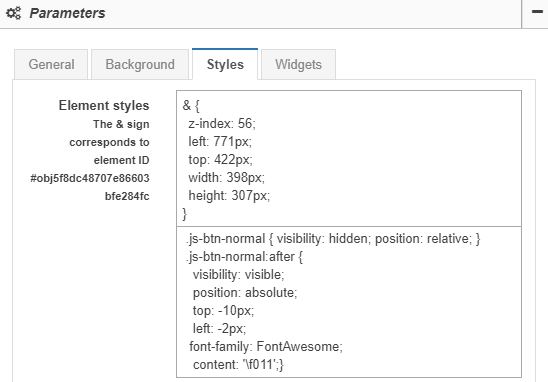This screenshot has height=382, width=548.
Task: Collapse the Parameters panel with minus button
Action: 537,12
